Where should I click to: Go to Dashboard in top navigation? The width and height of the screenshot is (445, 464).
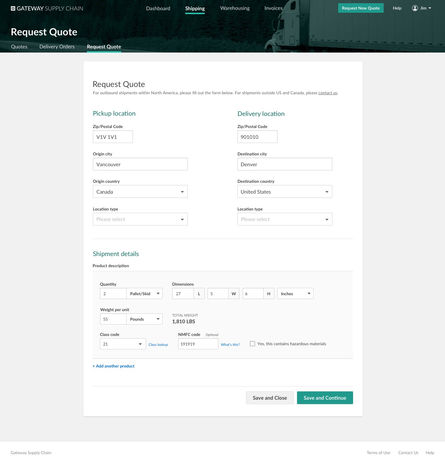coord(158,8)
